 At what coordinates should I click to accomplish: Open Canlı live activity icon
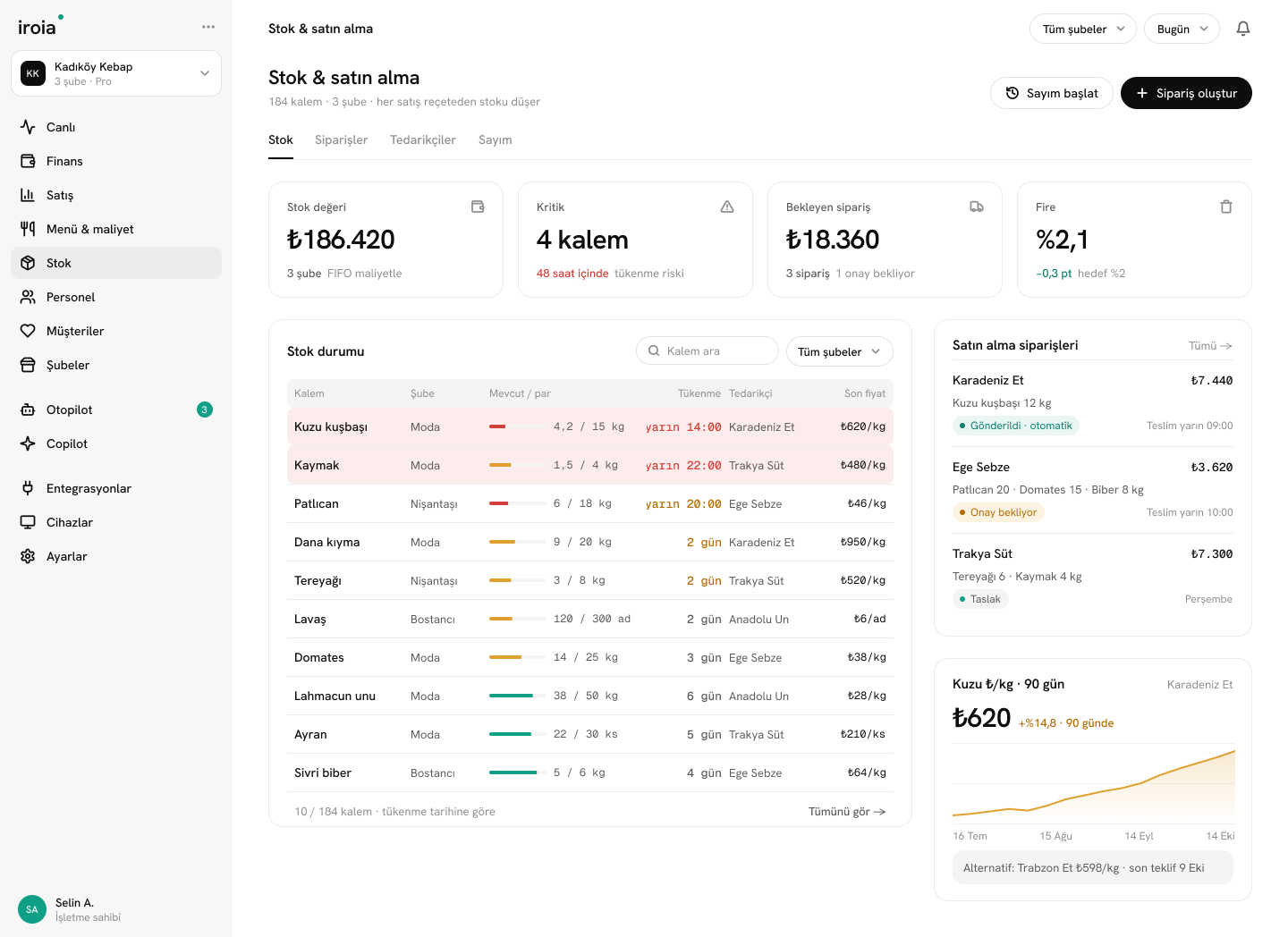click(28, 127)
